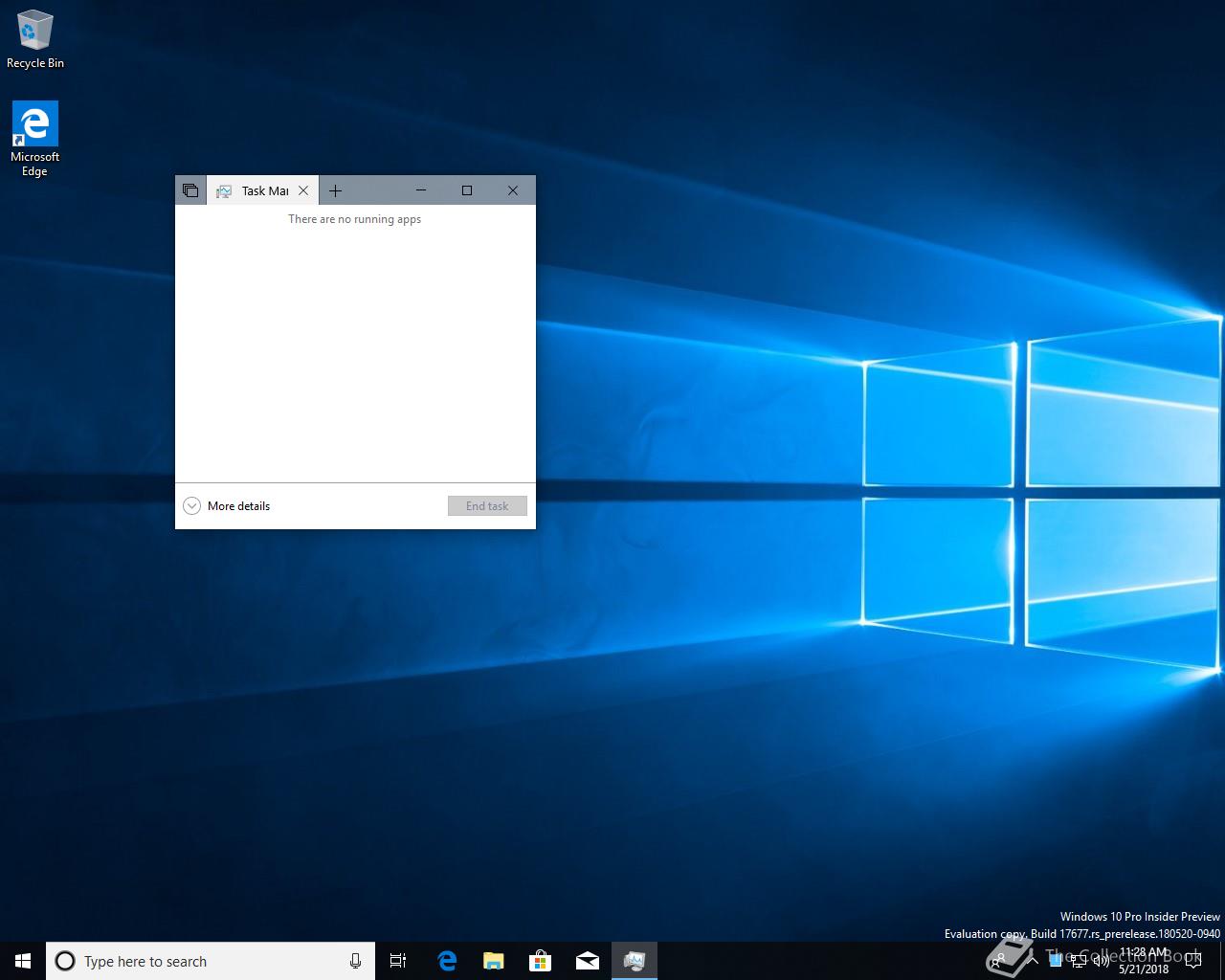Activate the search microphone icon
Screen dimensions: 1225x980
coord(355,961)
